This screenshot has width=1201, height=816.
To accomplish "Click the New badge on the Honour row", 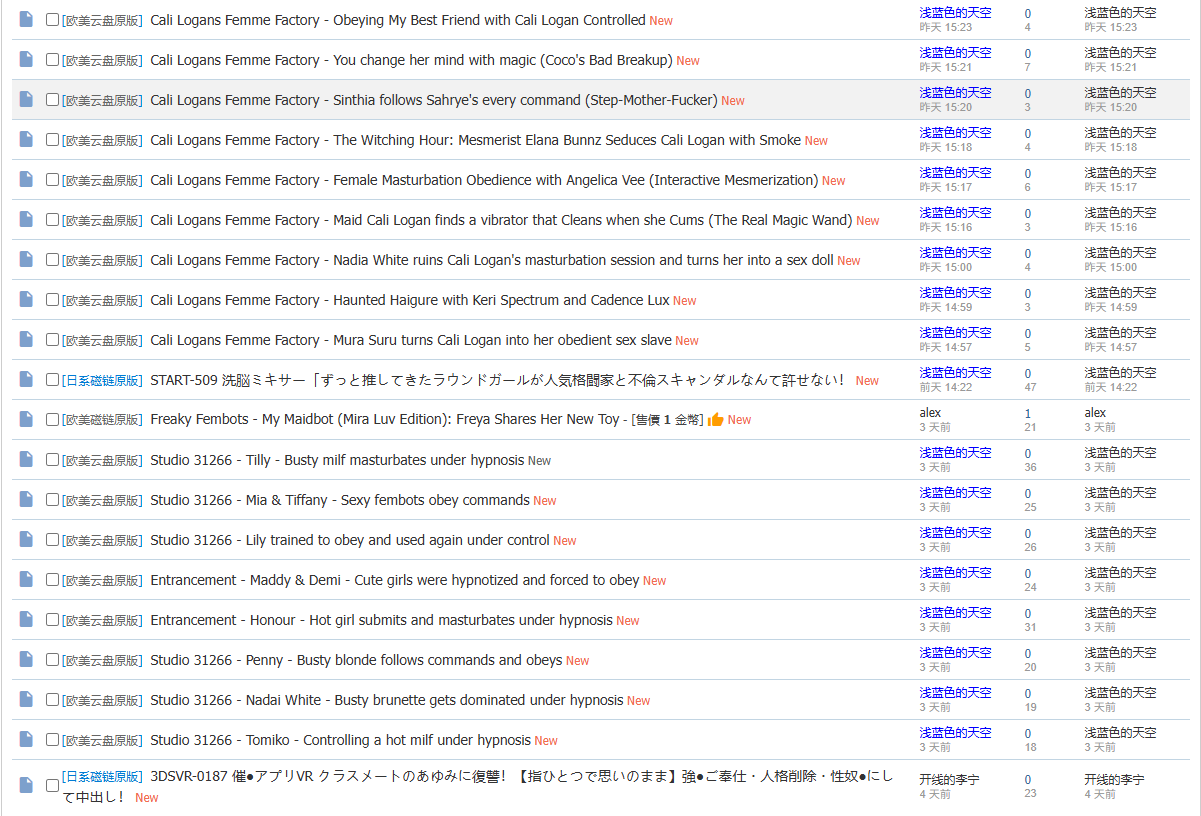I will tap(628, 621).
